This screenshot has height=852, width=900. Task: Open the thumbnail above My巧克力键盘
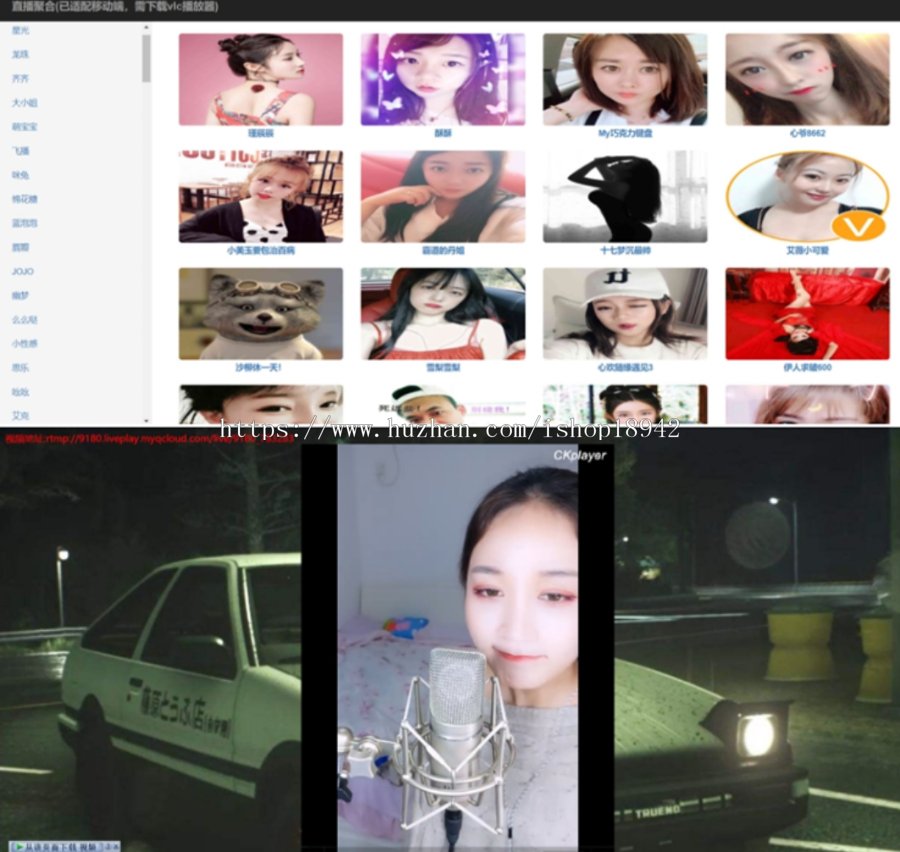(625, 79)
